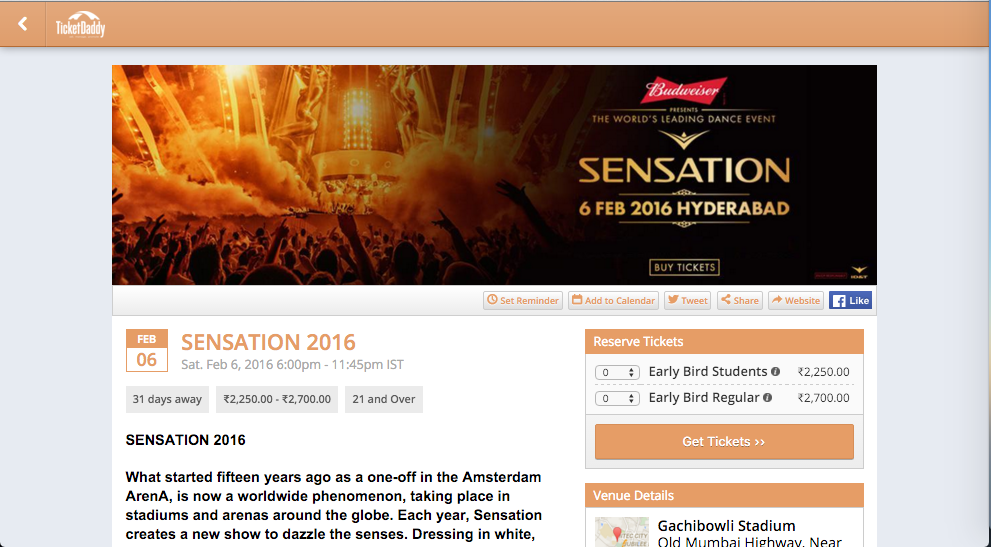Click the Get Tickets button
Viewport: 991px width, 547px height.
tap(724, 441)
